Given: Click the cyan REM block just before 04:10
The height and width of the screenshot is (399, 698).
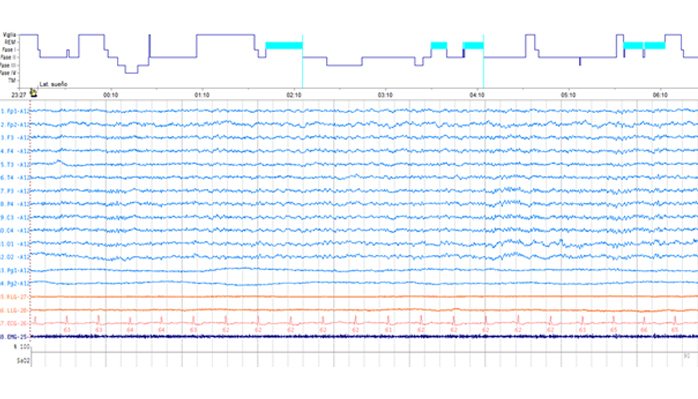Looking at the screenshot, I should [473, 45].
